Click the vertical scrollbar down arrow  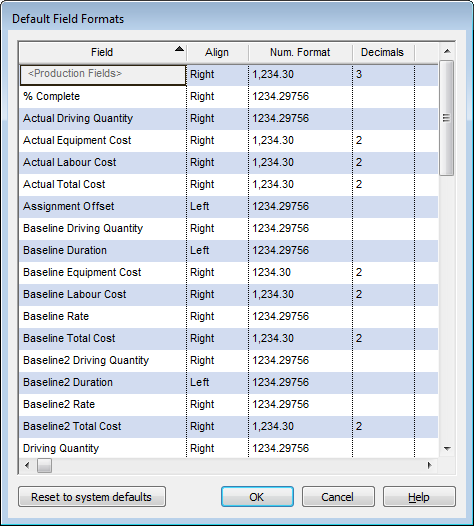pyautogui.click(x=446, y=449)
